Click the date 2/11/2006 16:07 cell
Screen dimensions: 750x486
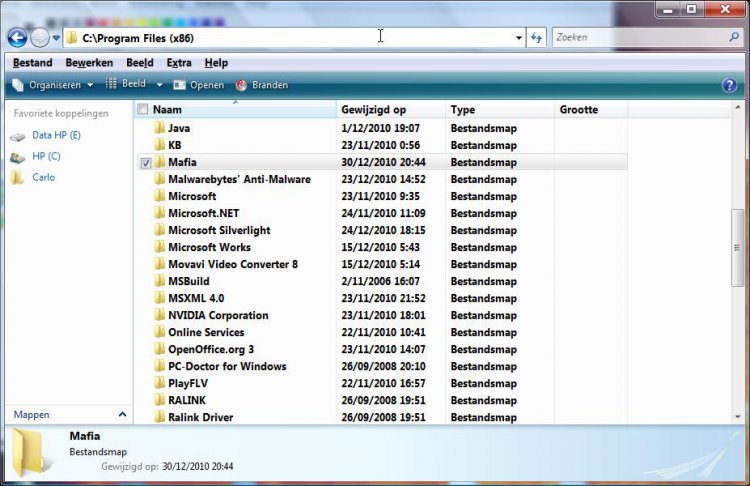[380, 281]
